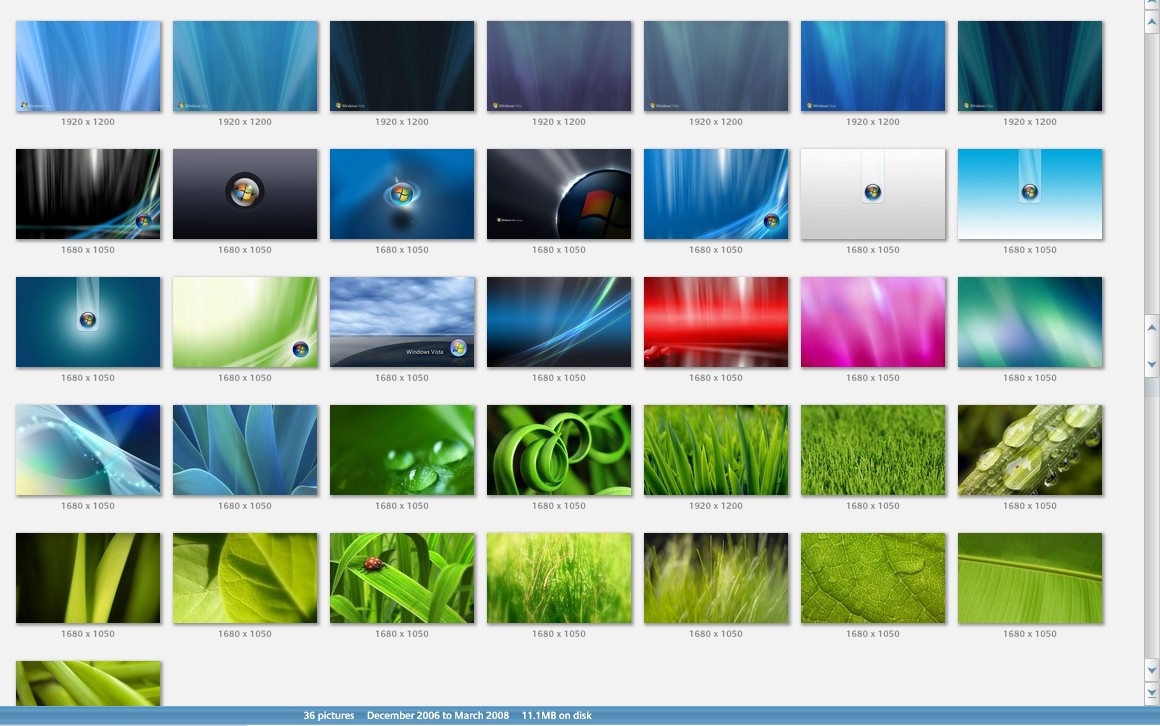Click the cloudy sky Windows Vista wallpaper

pos(402,322)
